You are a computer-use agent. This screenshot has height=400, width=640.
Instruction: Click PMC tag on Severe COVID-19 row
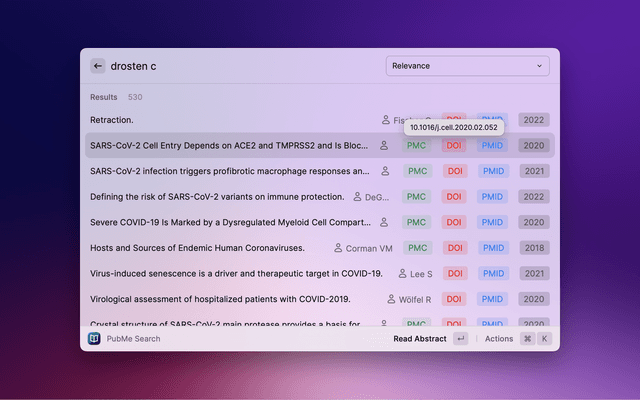pos(417,222)
